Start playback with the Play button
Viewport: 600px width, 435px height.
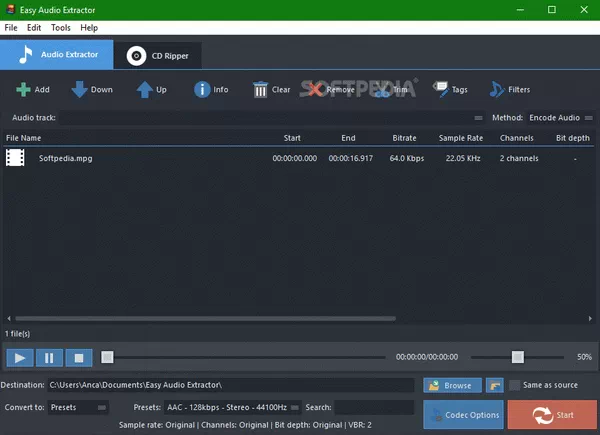pos(20,358)
